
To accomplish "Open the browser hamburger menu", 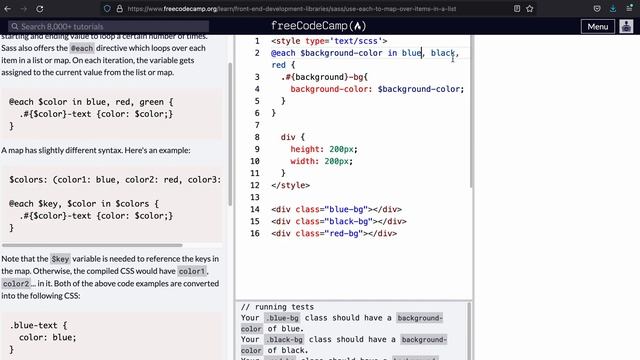I will [x=629, y=9].
